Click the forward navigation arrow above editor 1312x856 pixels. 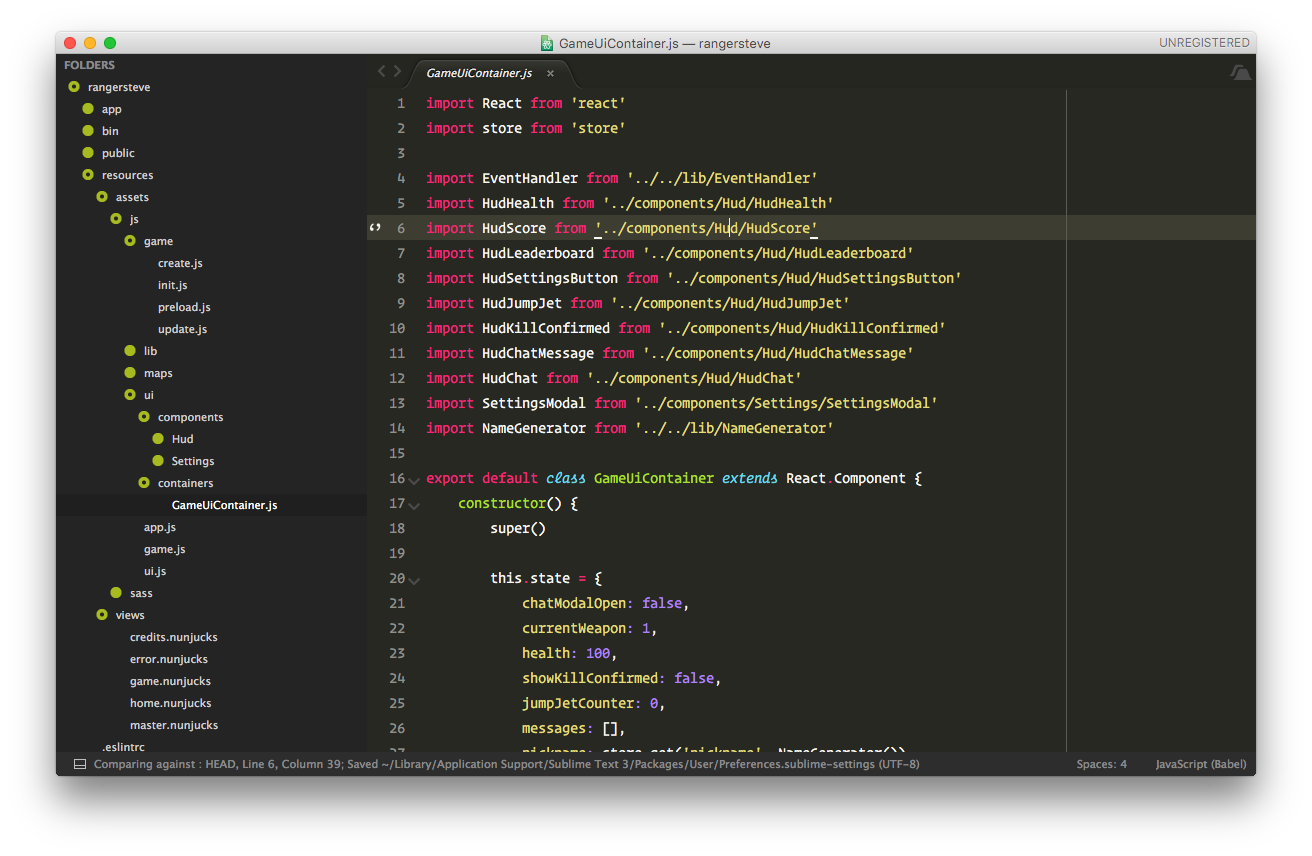coord(397,72)
